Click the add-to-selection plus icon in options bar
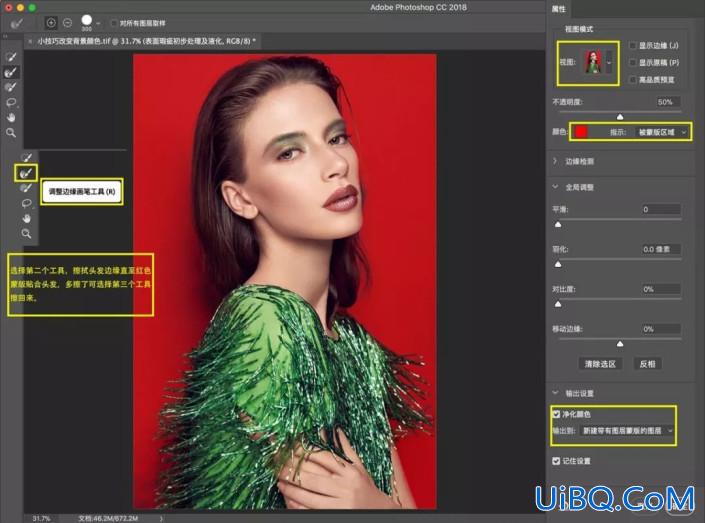Viewport: 705px width, 523px height. 51,22
